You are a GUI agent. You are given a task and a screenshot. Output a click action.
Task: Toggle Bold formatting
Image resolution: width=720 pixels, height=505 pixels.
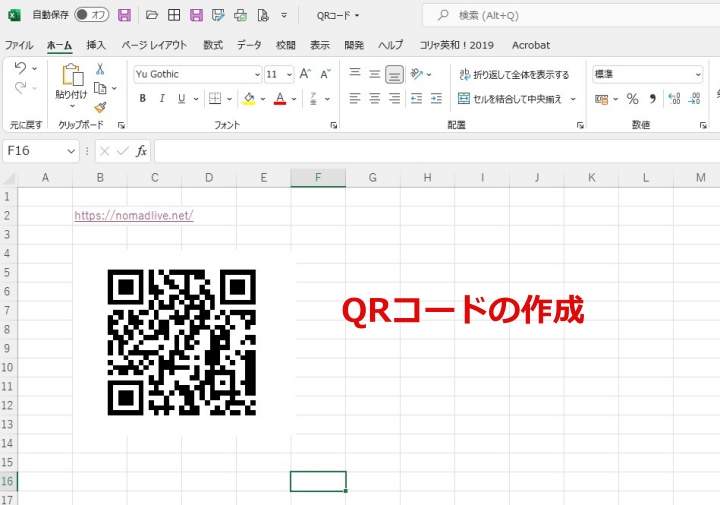(142, 98)
